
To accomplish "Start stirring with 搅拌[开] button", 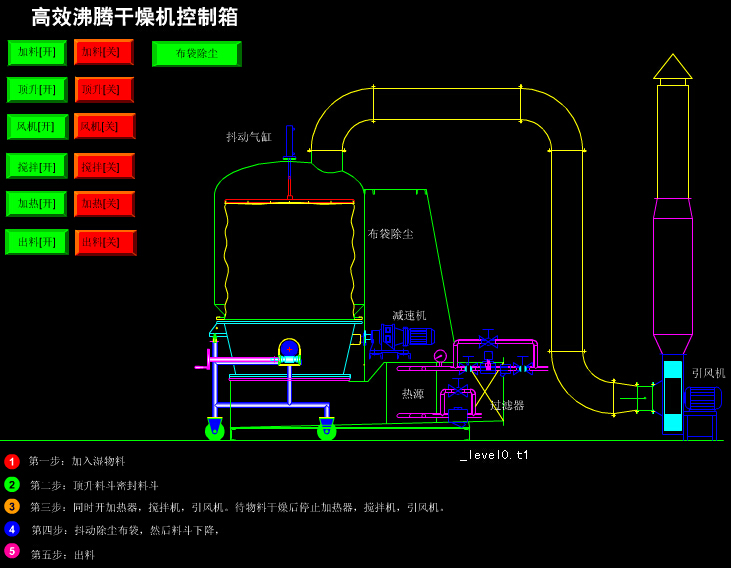I will point(37,166).
